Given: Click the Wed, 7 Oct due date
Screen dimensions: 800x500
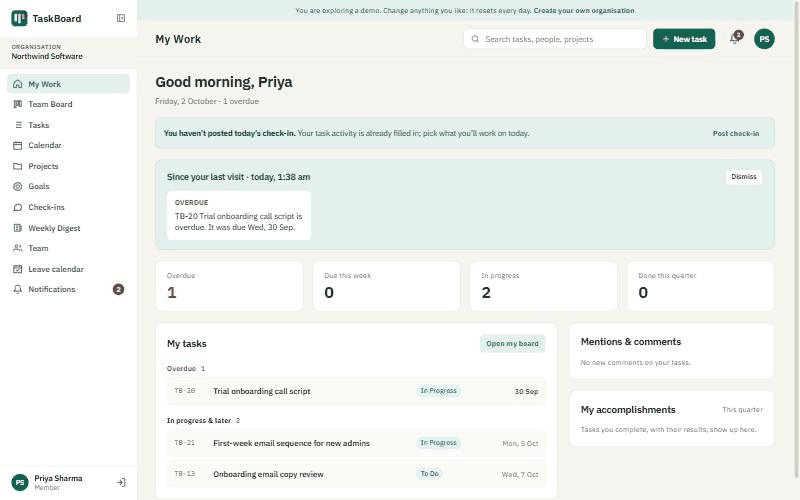Looking at the screenshot, I should pos(519,474).
